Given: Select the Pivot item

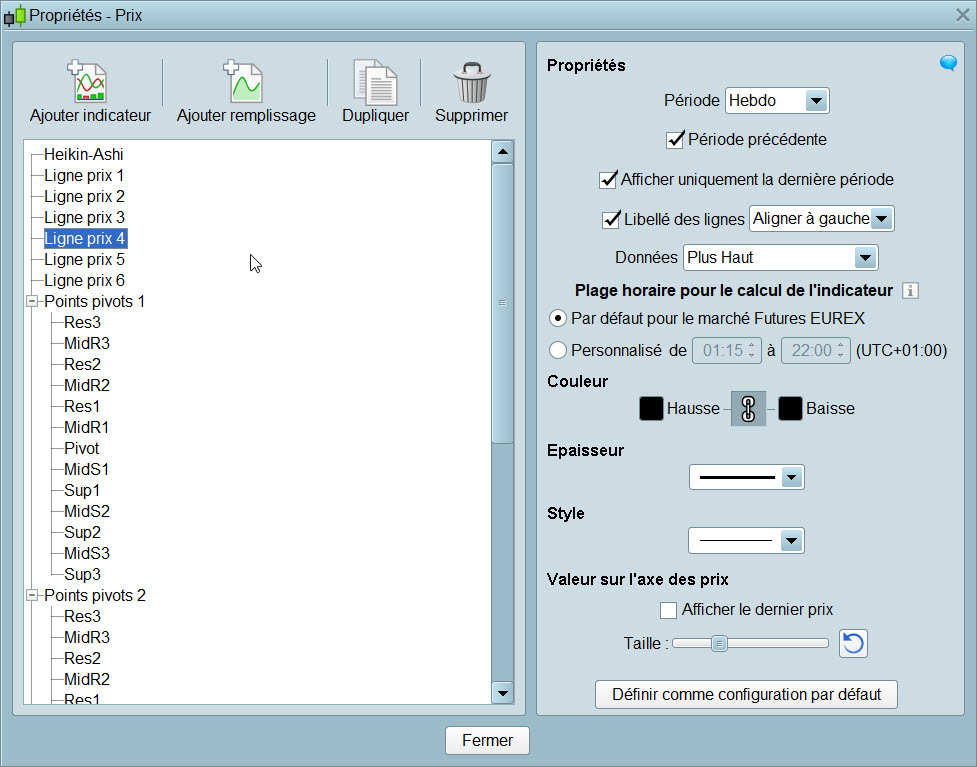Looking at the screenshot, I should (x=82, y=449).
